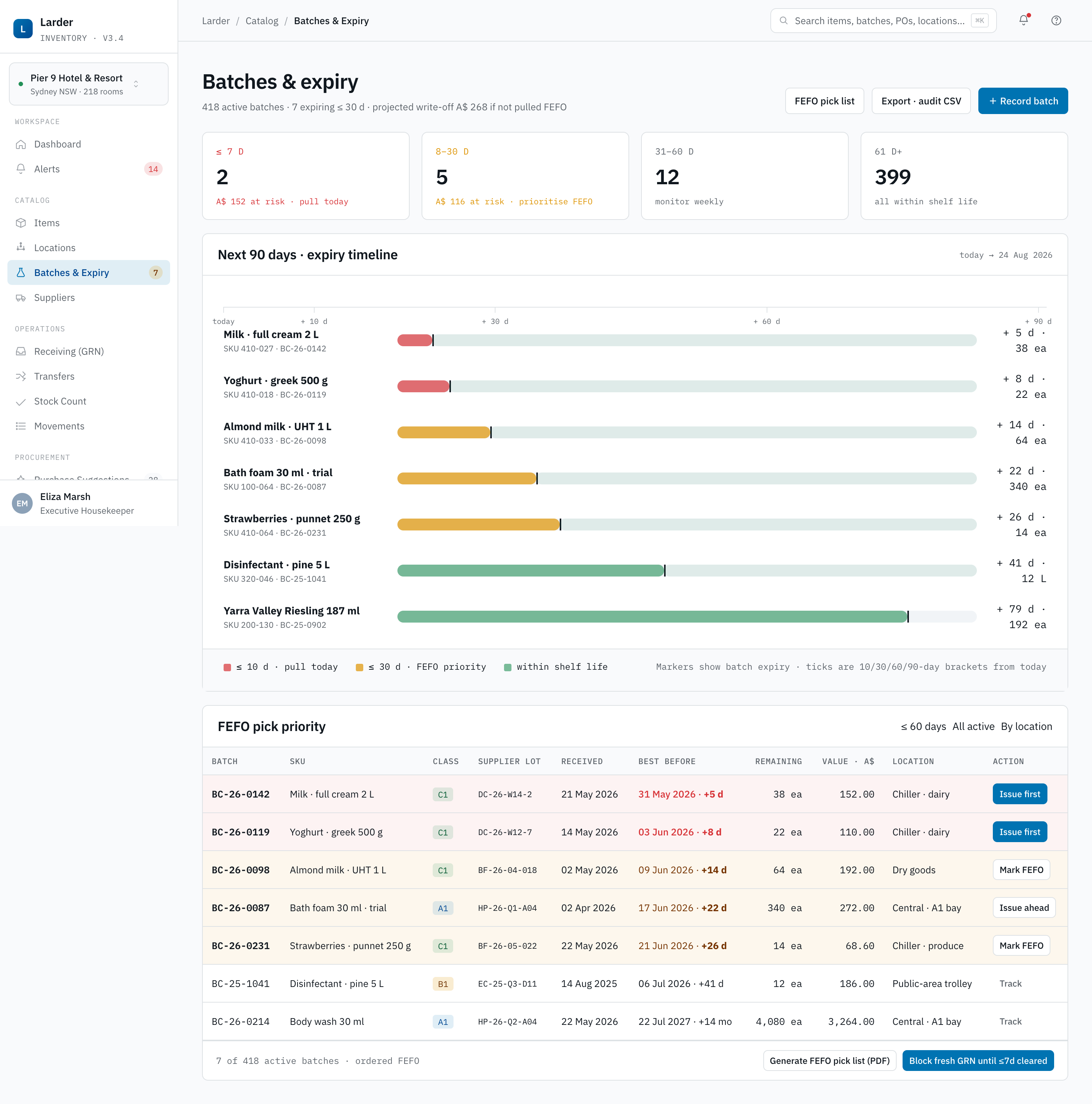Click the Suppliers truck icon
The width and height of the screenshot is (1092, 1104).
(21, 298)
